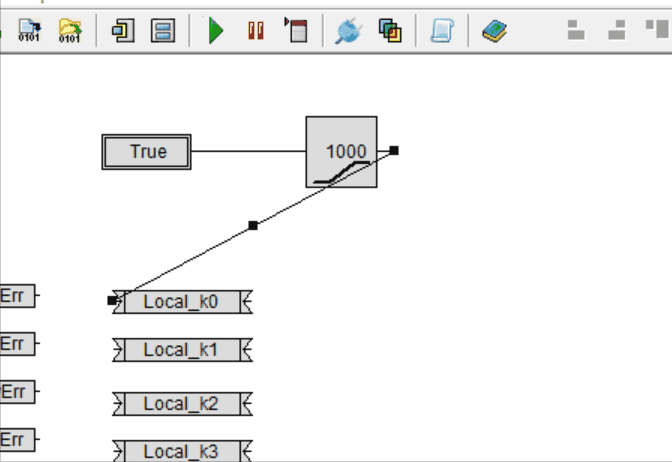Select the Local_k0 block

click(x=182, y=302)
